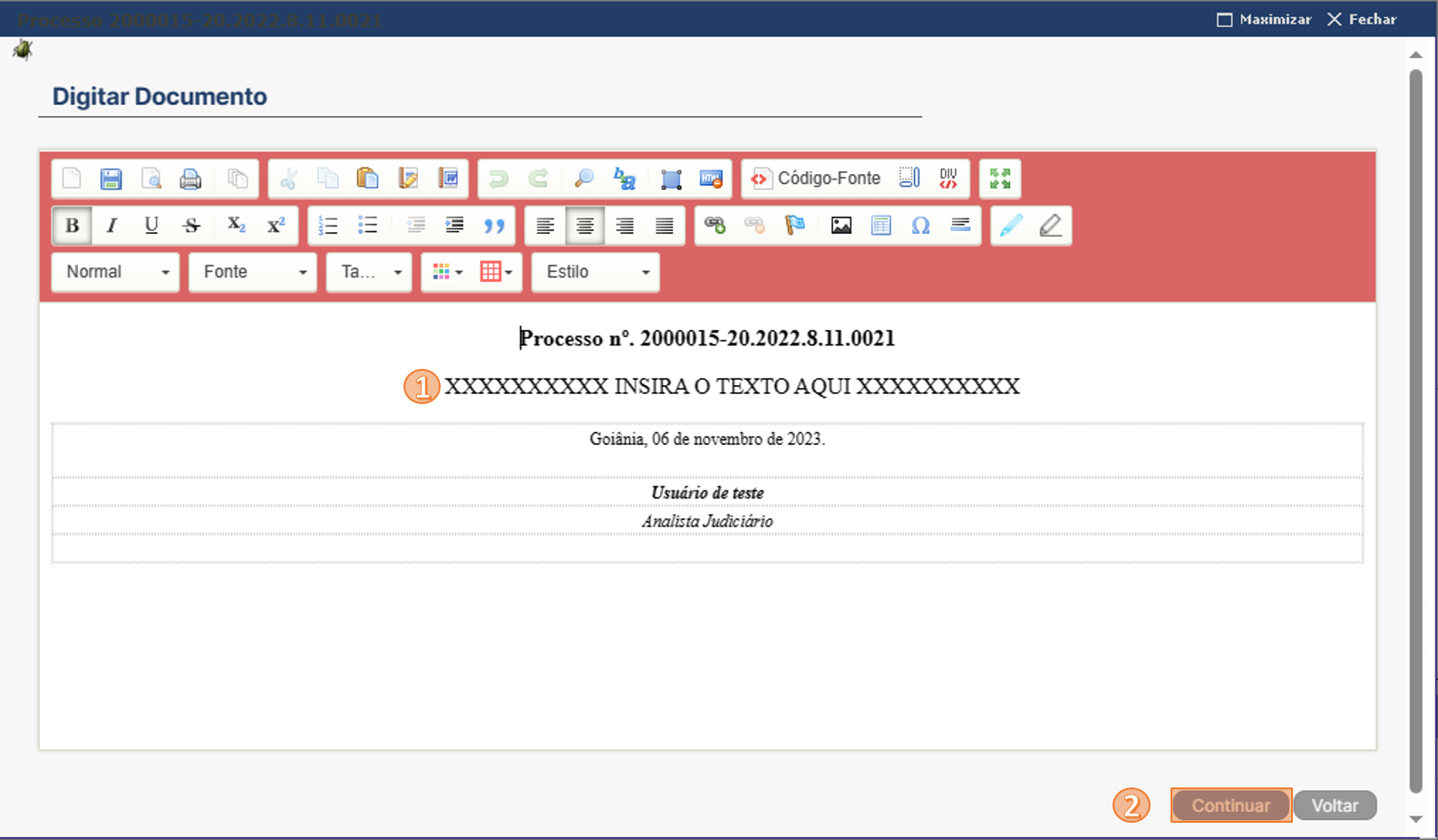Save the document with the floppy disk icon

[112, 179]
